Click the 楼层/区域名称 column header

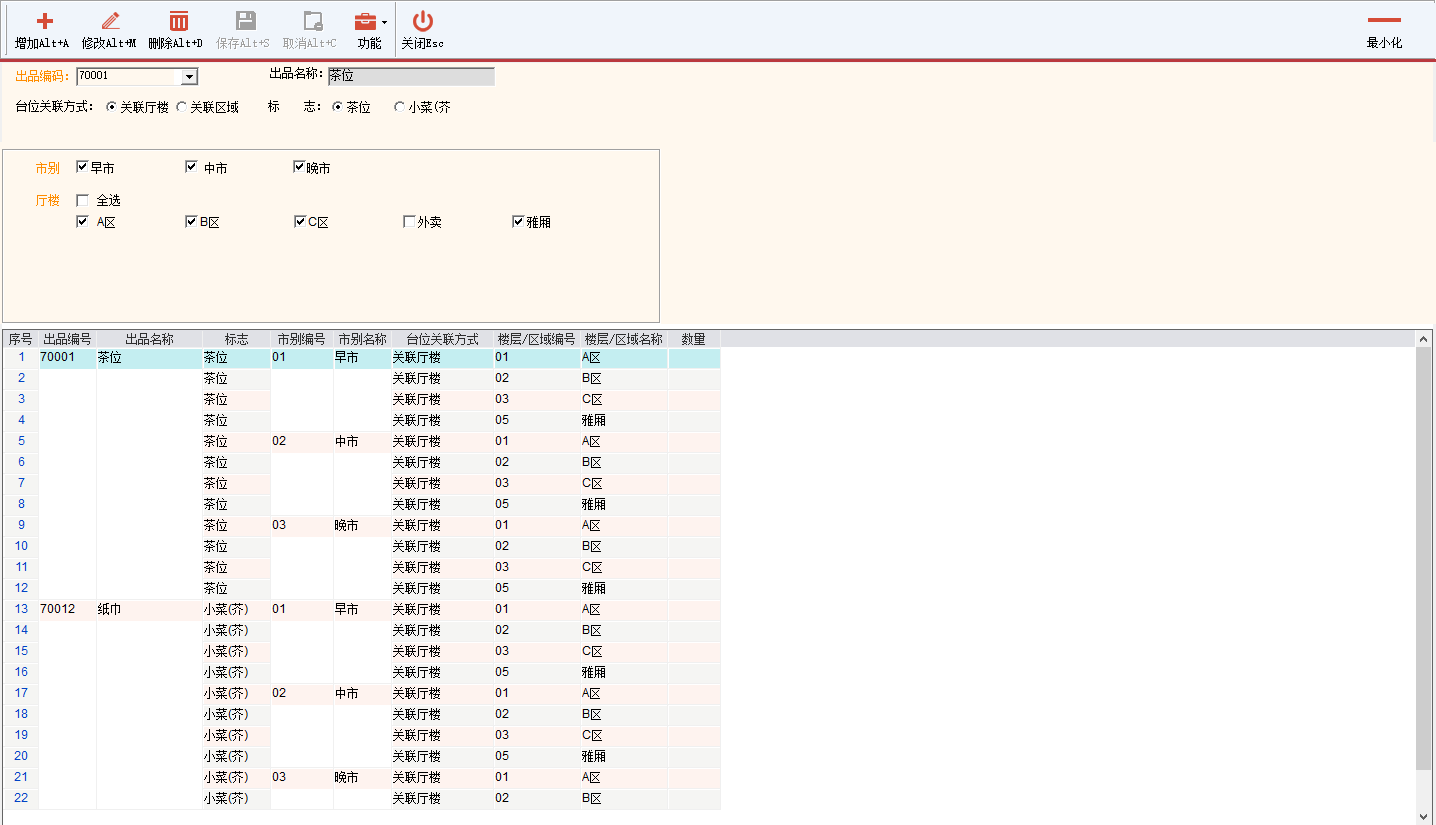tap(624, 339)
